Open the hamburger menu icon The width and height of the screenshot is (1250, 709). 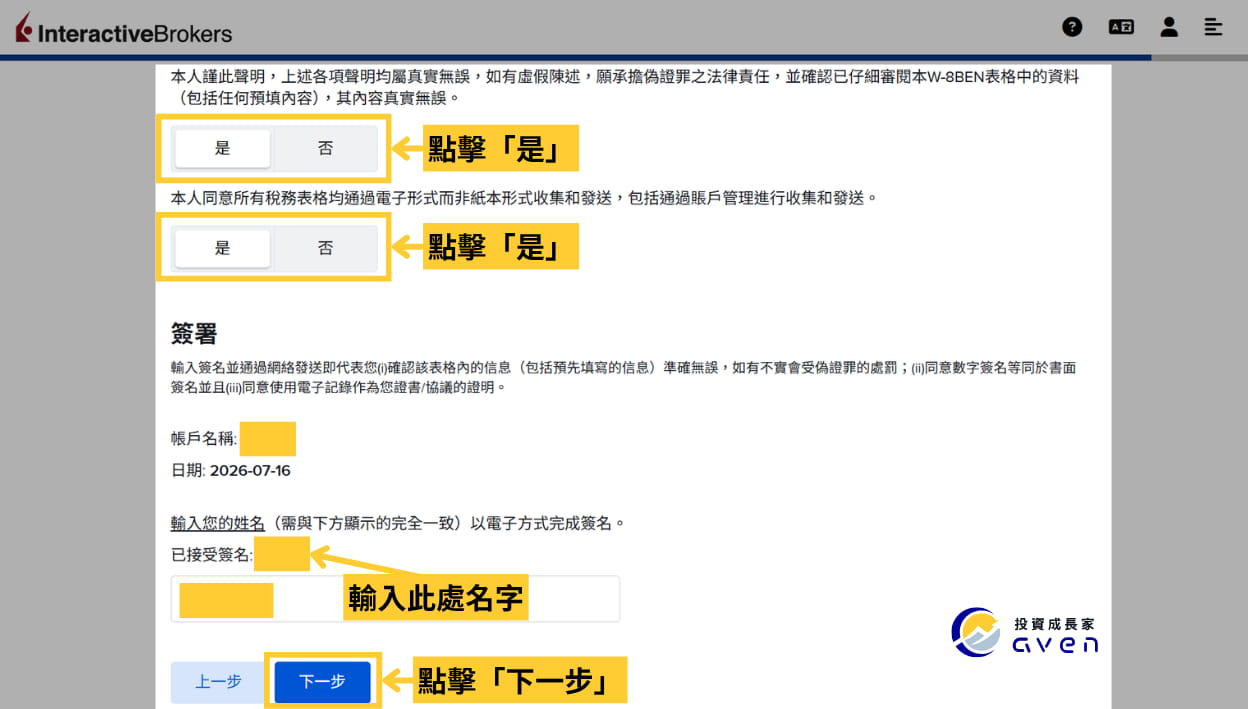(x=1213, y=27)
